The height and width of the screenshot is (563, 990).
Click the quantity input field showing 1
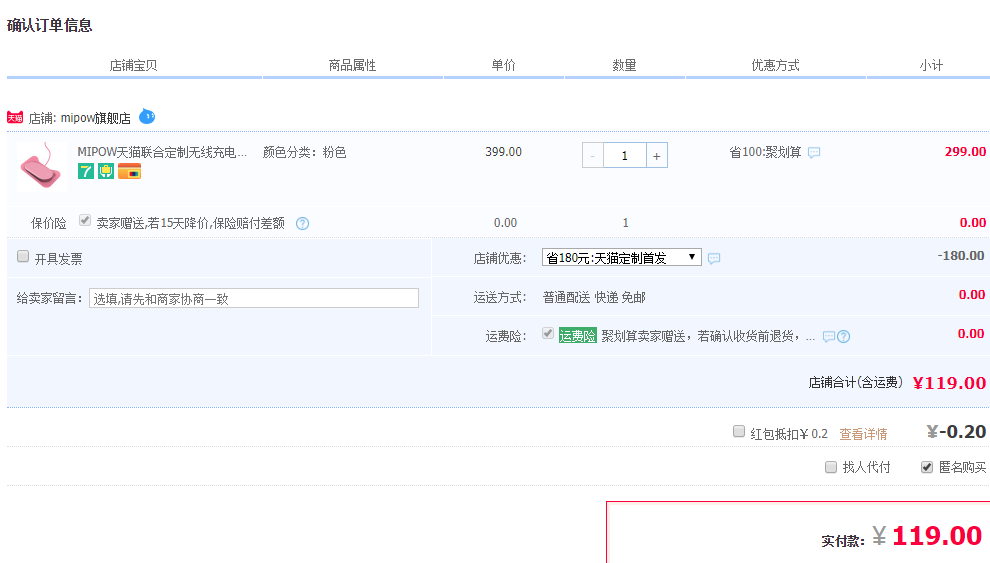point(625,155)
